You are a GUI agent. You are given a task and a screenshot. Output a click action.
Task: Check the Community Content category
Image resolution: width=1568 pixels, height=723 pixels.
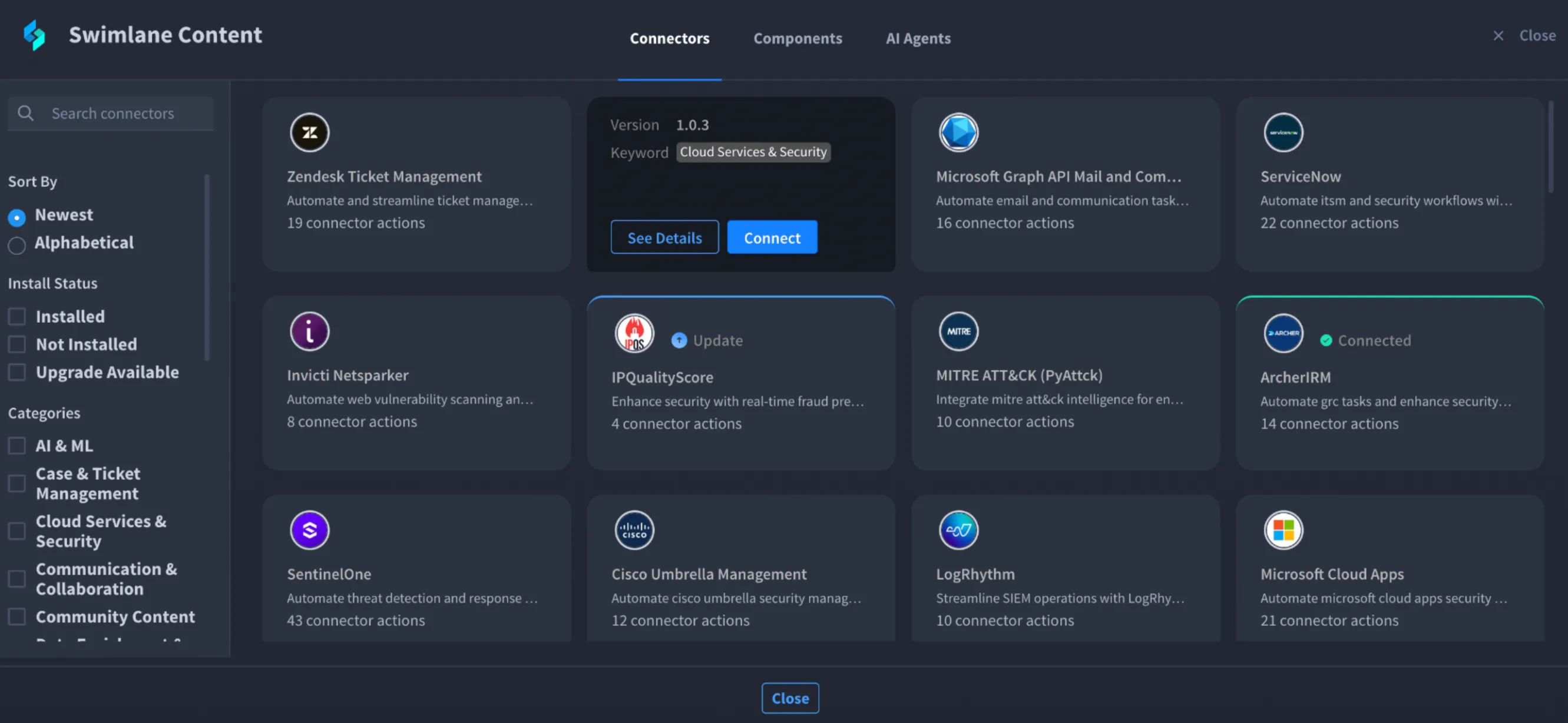click(x=16, y=616)
